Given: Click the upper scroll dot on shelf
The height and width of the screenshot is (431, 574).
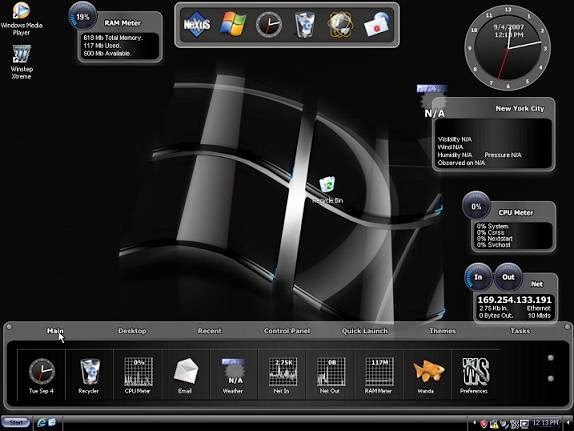Looking at the screenshot, I should (551, 358).
